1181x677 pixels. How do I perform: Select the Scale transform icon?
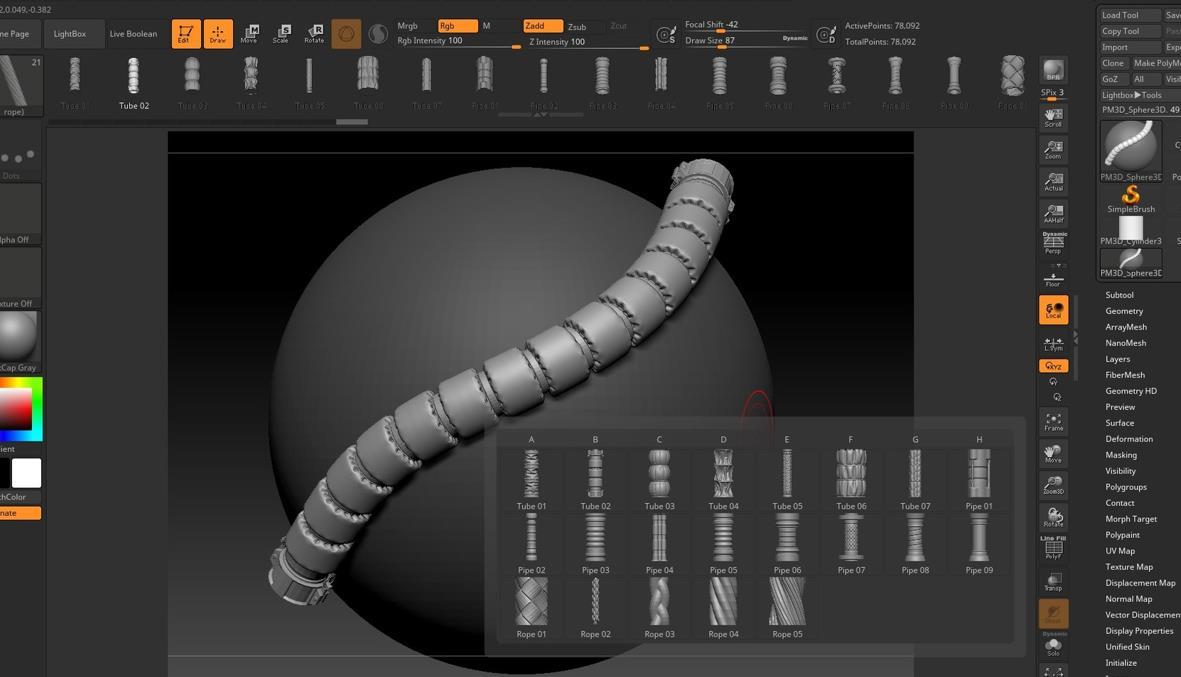pos(281,34)
